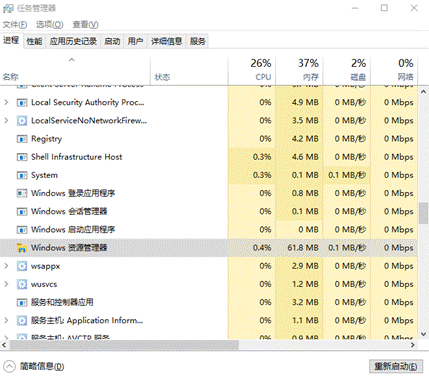The width and height of the screenshot is (429, 381).
Task: Click the 重新启动(E) button
Action: pyautogui.click(x=396, y=366)
